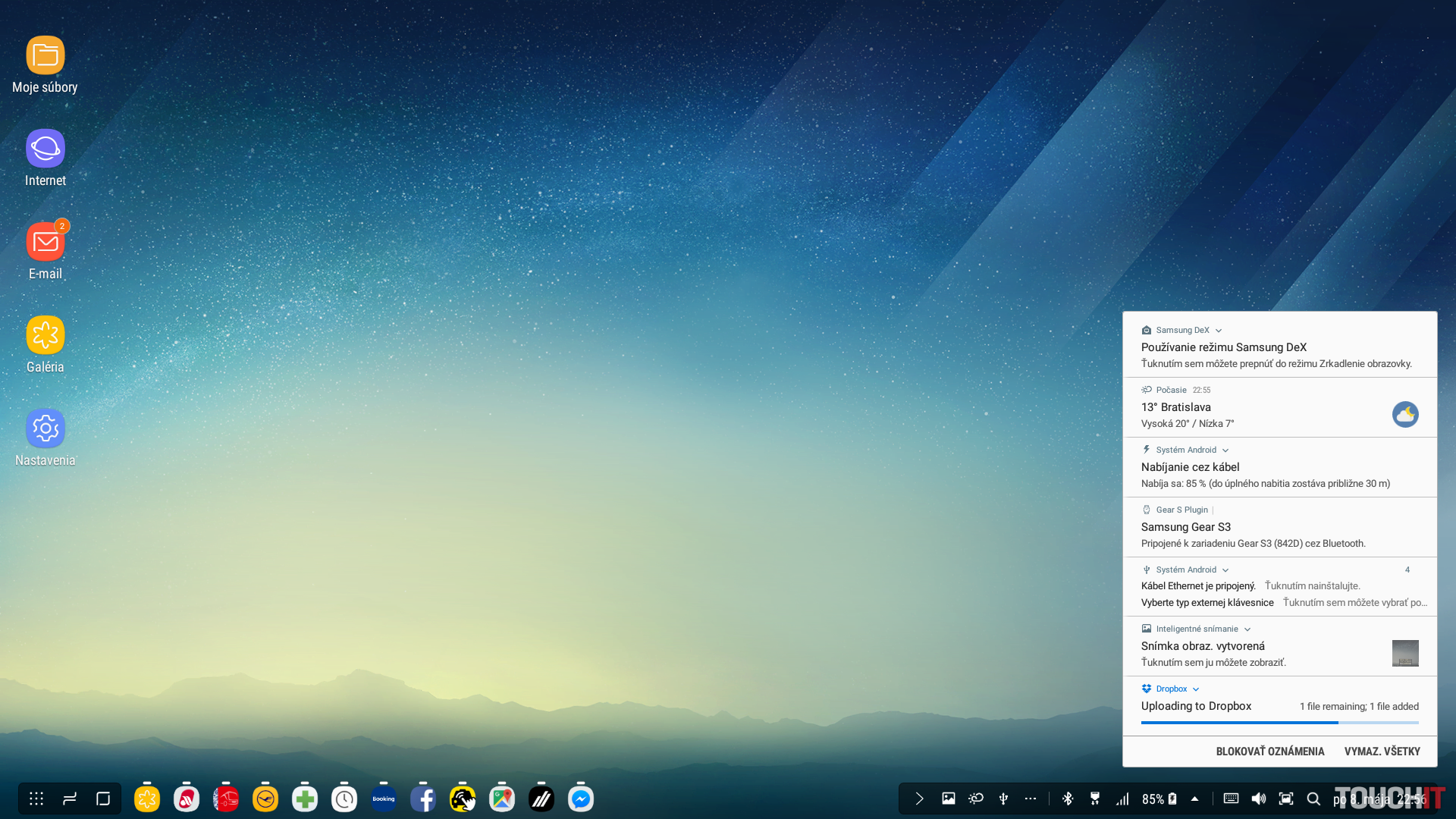
Task: Click the Dropbox upload progress bar
Action: (x=1279, y=723)
